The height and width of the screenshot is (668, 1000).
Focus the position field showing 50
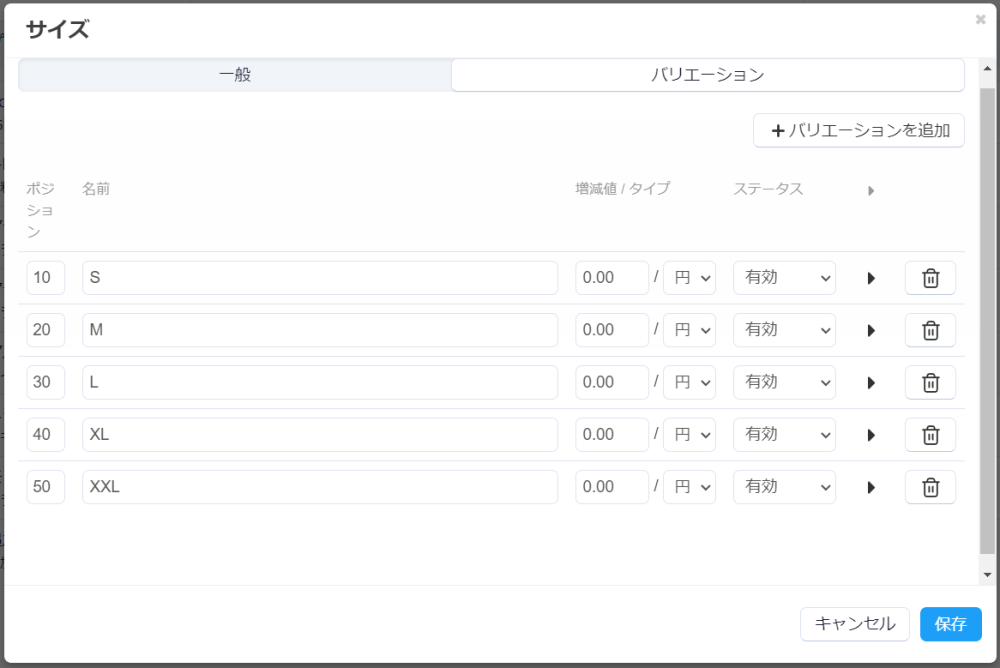(x=45, y=487)
